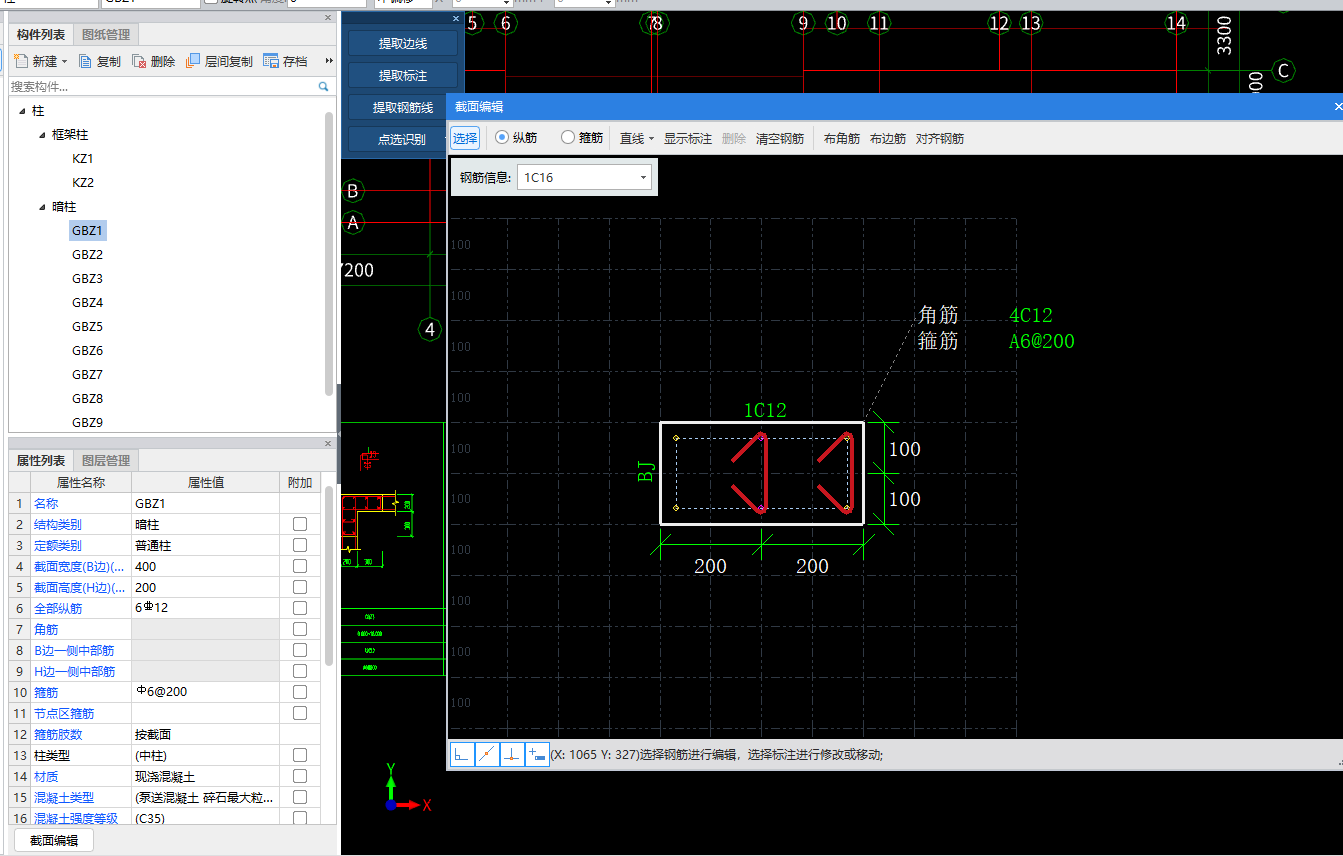The image size is (1343, 856).
Task: Select GBZ2 in the component tree
Action: [87, 255]
